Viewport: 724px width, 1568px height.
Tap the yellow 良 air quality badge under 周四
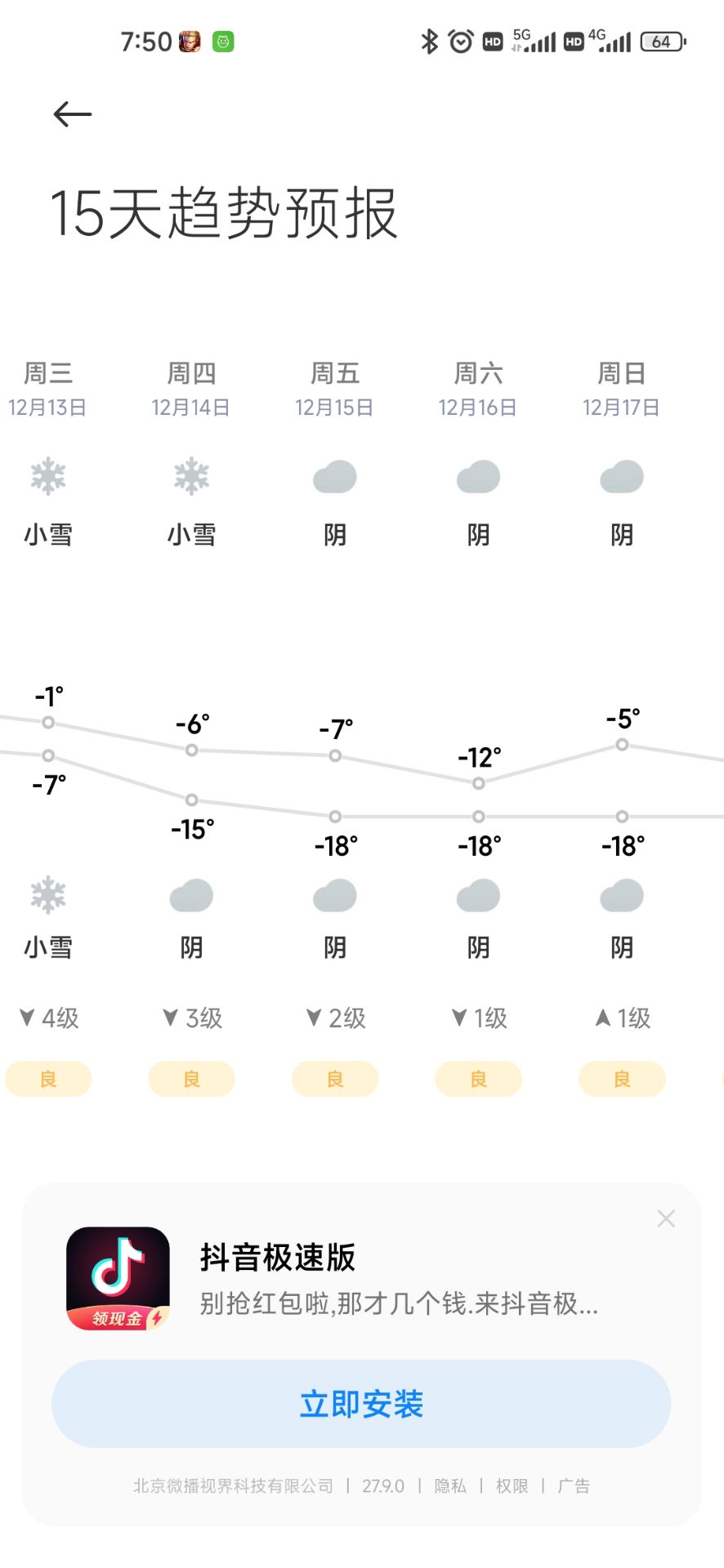click(191, 1079)
